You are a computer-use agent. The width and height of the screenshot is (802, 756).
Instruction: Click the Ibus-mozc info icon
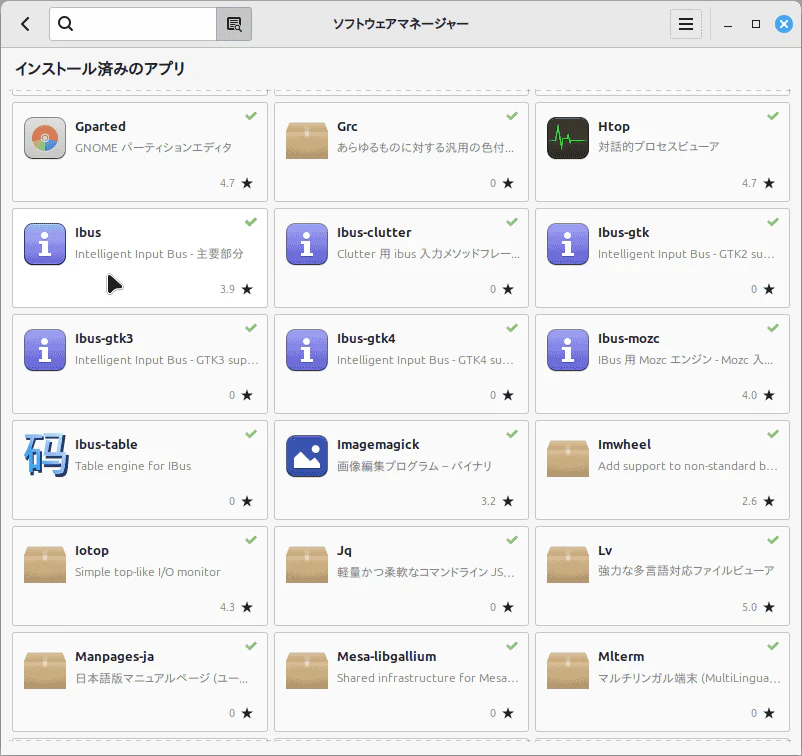568,350
